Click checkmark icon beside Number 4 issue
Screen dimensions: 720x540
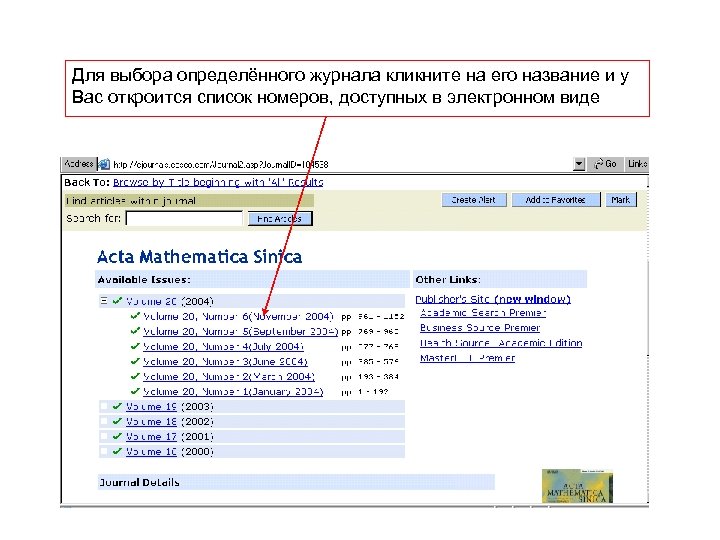(x=135, y=346)
